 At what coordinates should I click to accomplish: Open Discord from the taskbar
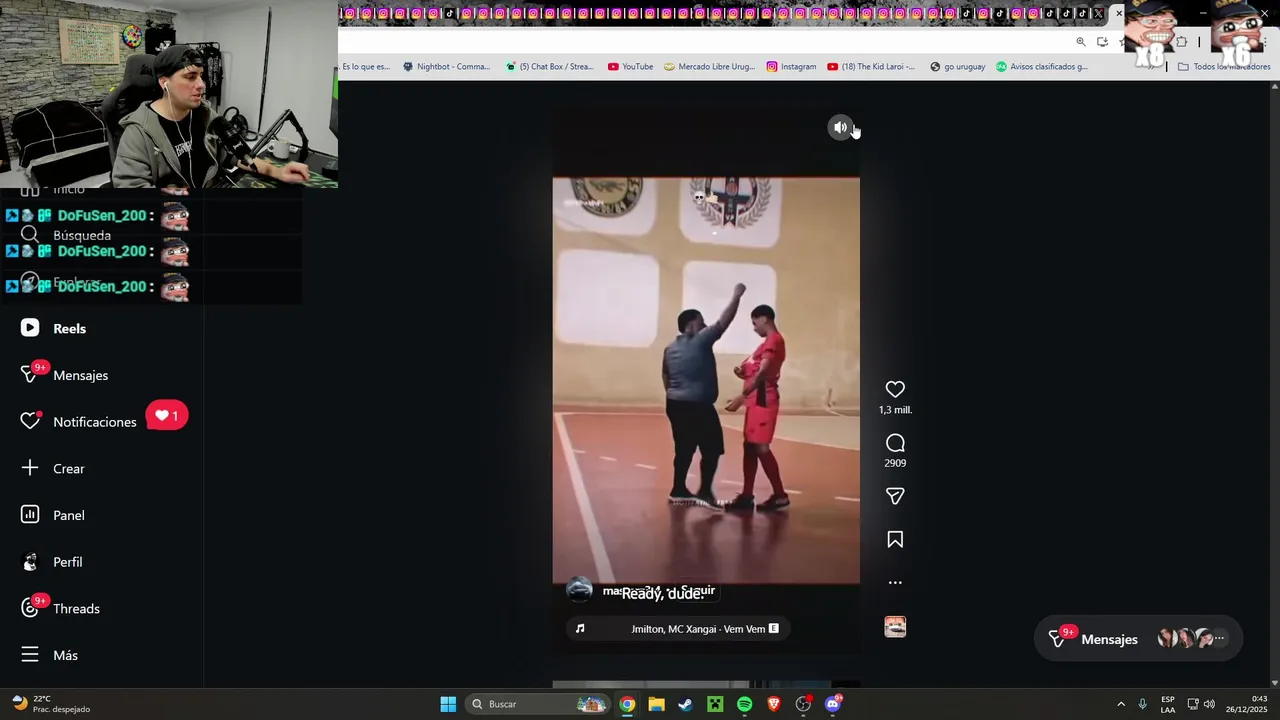click(833, 704)
